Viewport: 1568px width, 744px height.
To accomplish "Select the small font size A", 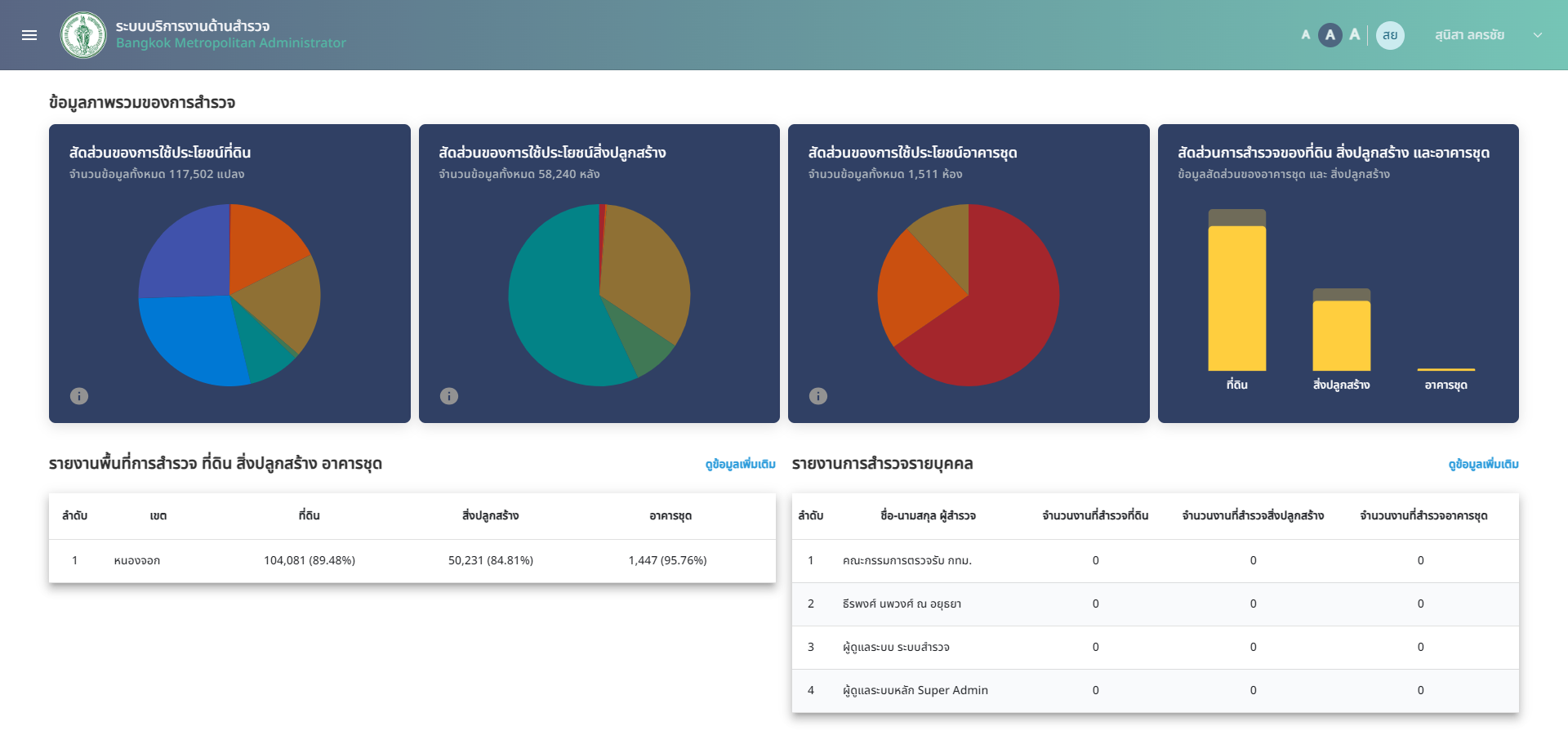I will [1306, 35].
